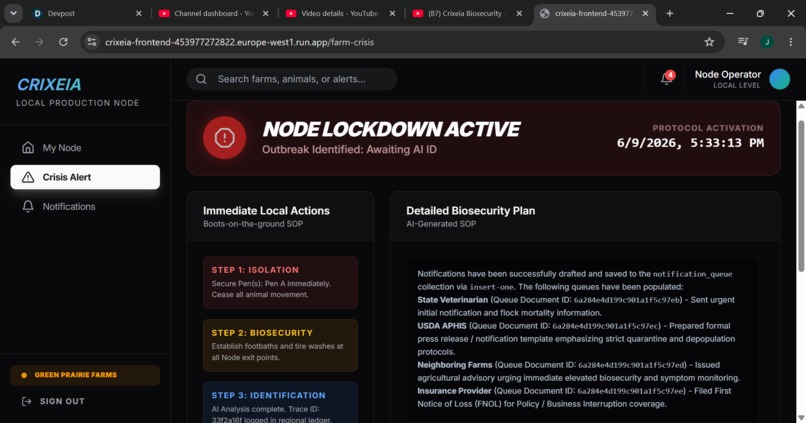Open Notifications in the sidebar
The height and width of the screenshot is (423, 806).
point(85,206)
